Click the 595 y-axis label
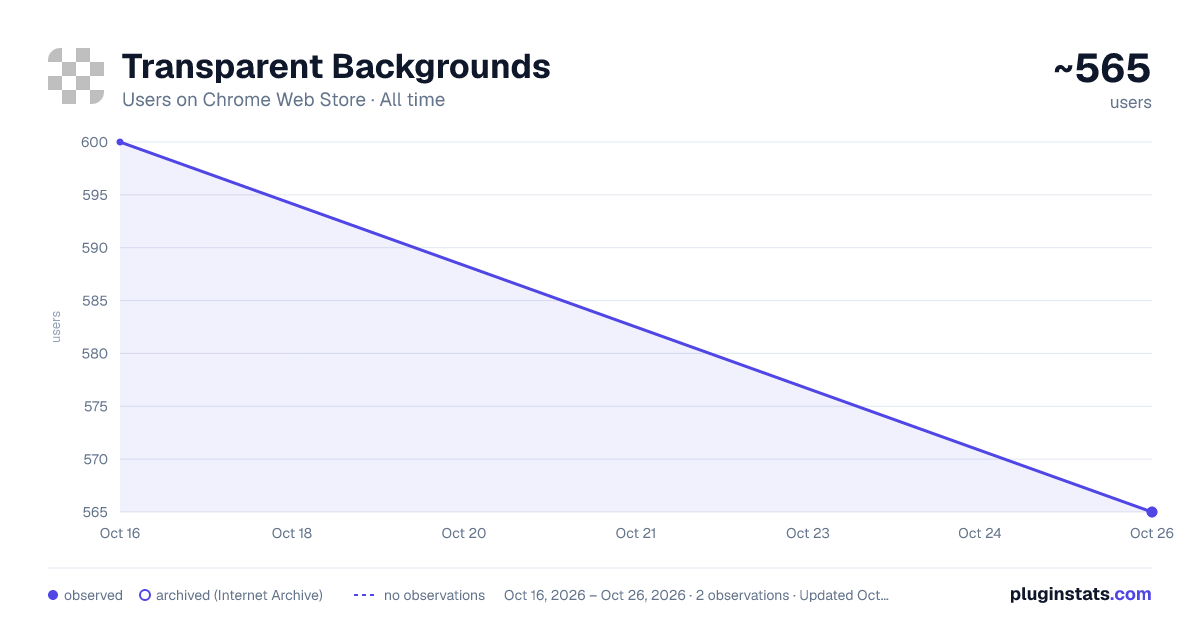This screenshot has width=1200, height=630. (x=94, y=195)
